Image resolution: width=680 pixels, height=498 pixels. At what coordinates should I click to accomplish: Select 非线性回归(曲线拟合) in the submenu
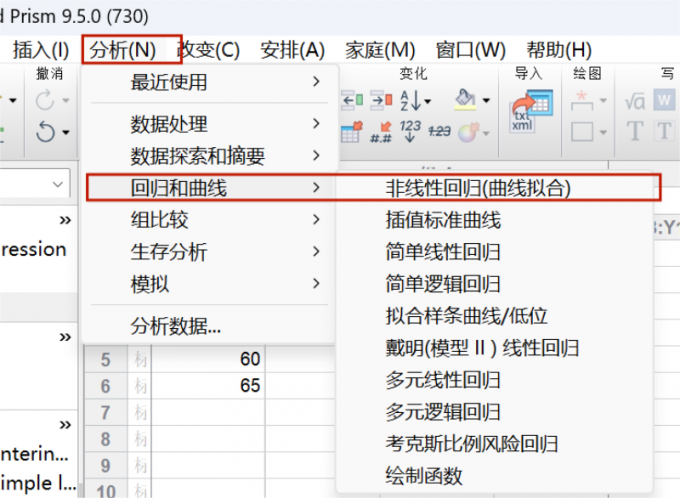(496, 188)
